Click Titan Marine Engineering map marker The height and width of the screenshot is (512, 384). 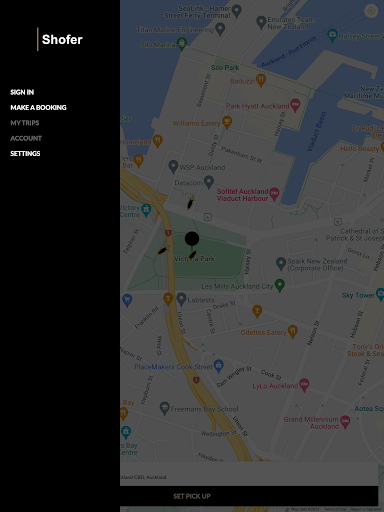tap(220, 29)
